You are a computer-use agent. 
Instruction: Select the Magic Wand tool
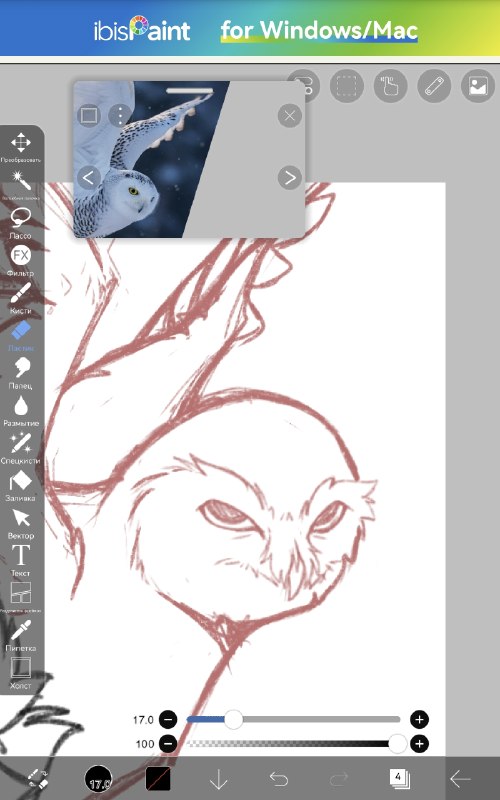(20, 184)
